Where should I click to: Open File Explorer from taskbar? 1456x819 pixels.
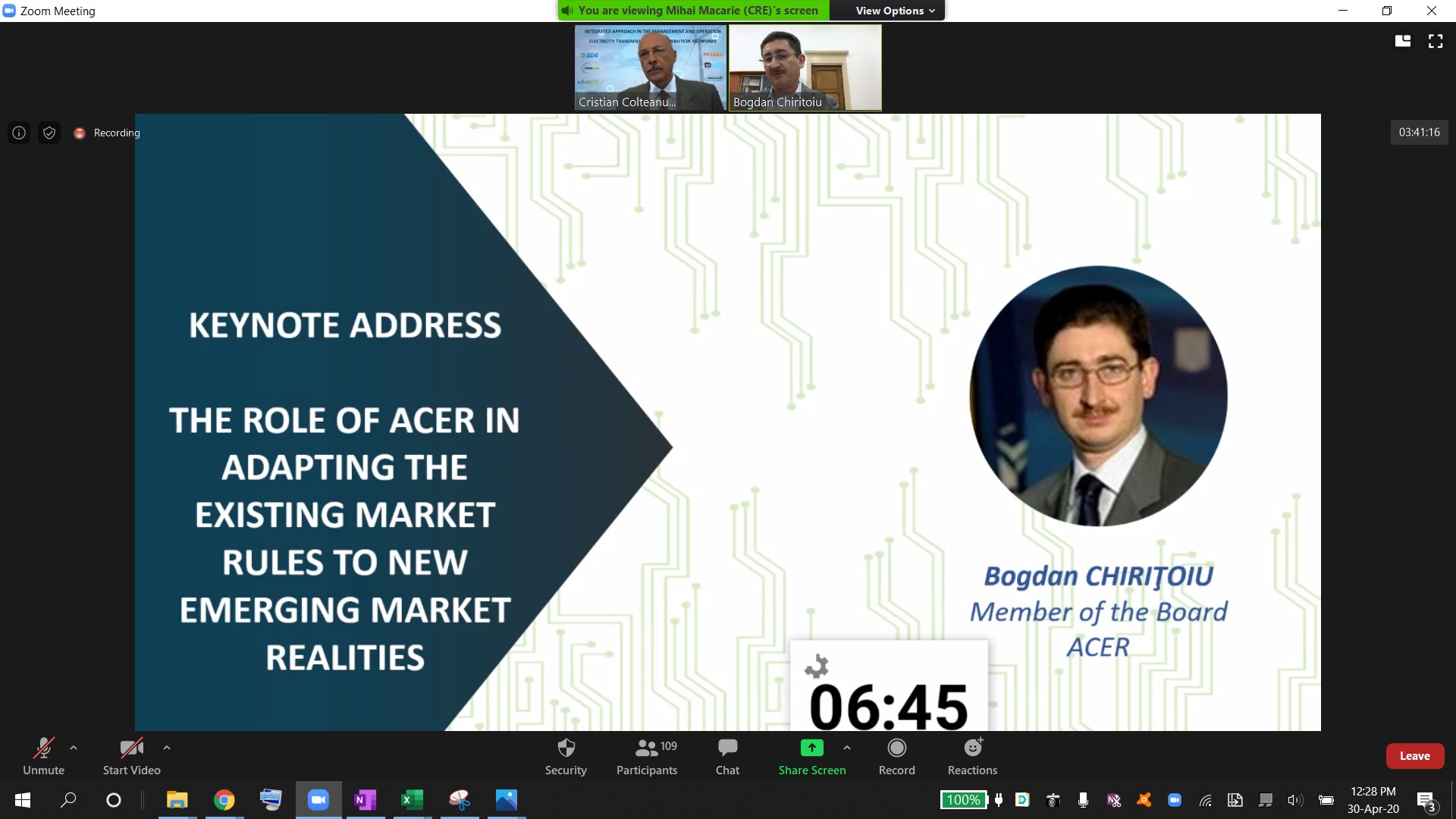click(177, 800)
